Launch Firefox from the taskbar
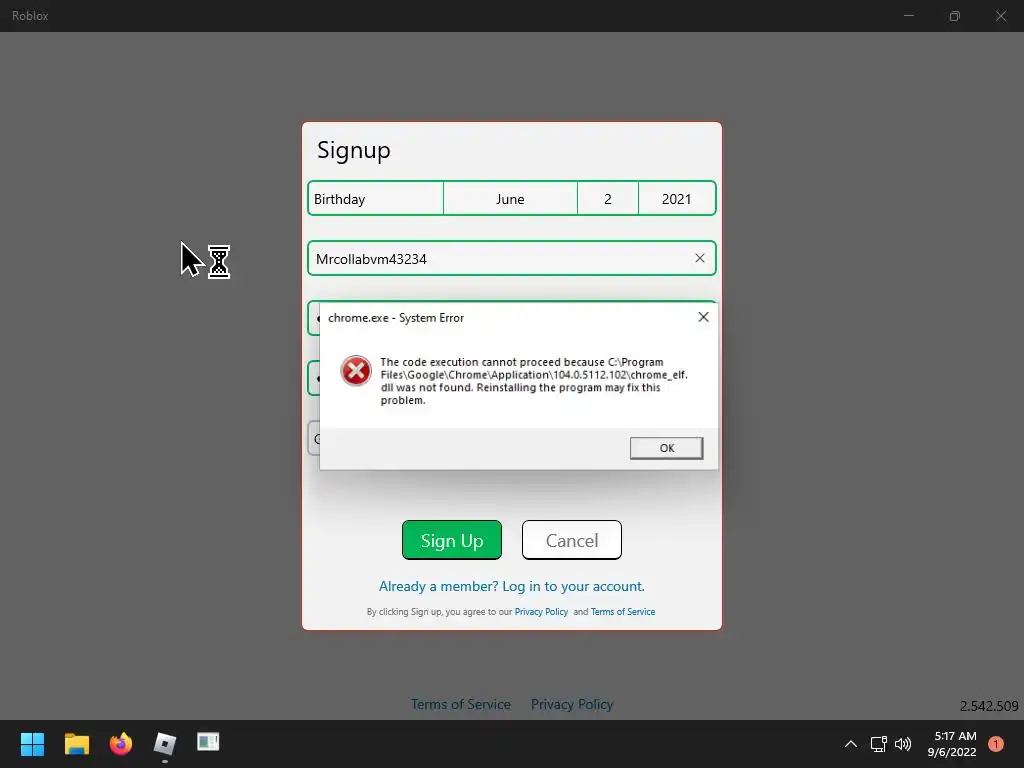 point(121,743)
